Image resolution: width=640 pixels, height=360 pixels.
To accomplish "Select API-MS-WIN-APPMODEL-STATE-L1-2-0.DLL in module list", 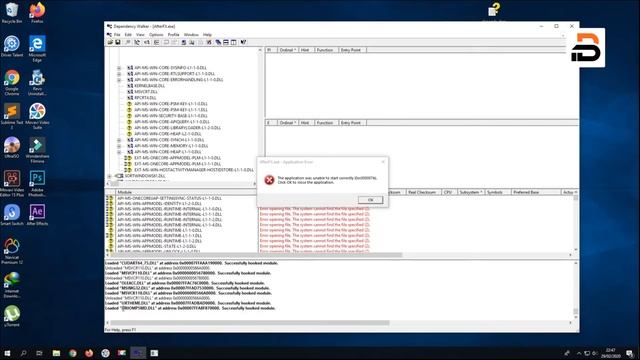I will pyautogui.click(x=157, y=246).
